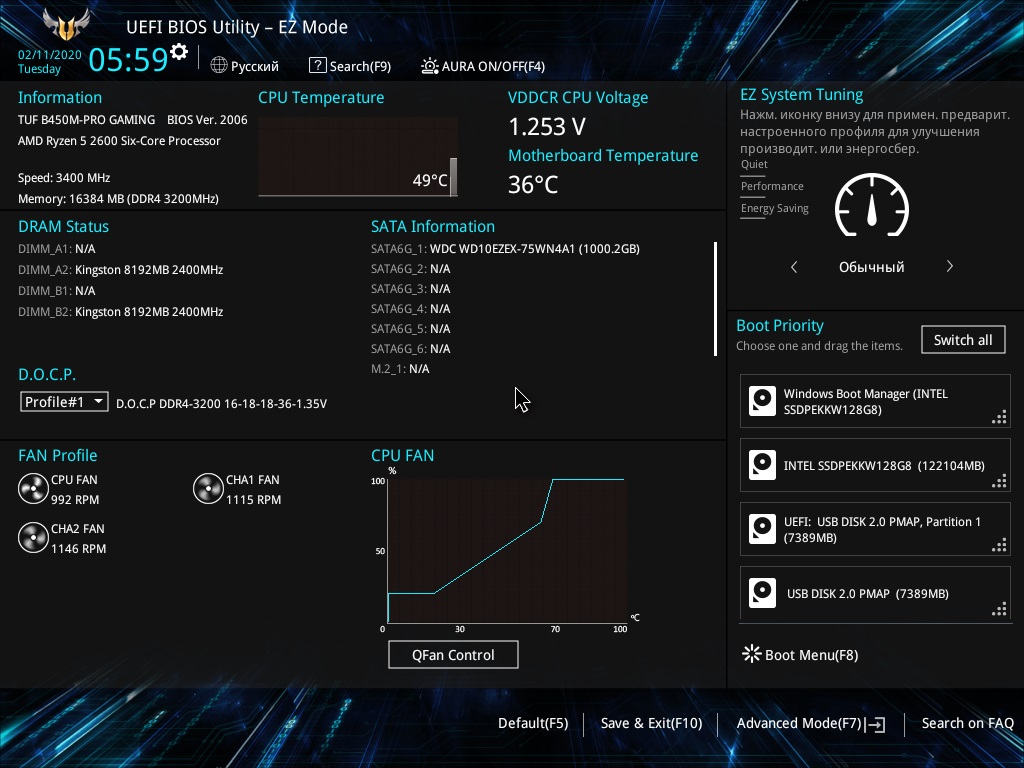Load the Default(F5) settings
The height and width of the screenshot is (768, 1024).
533,724
